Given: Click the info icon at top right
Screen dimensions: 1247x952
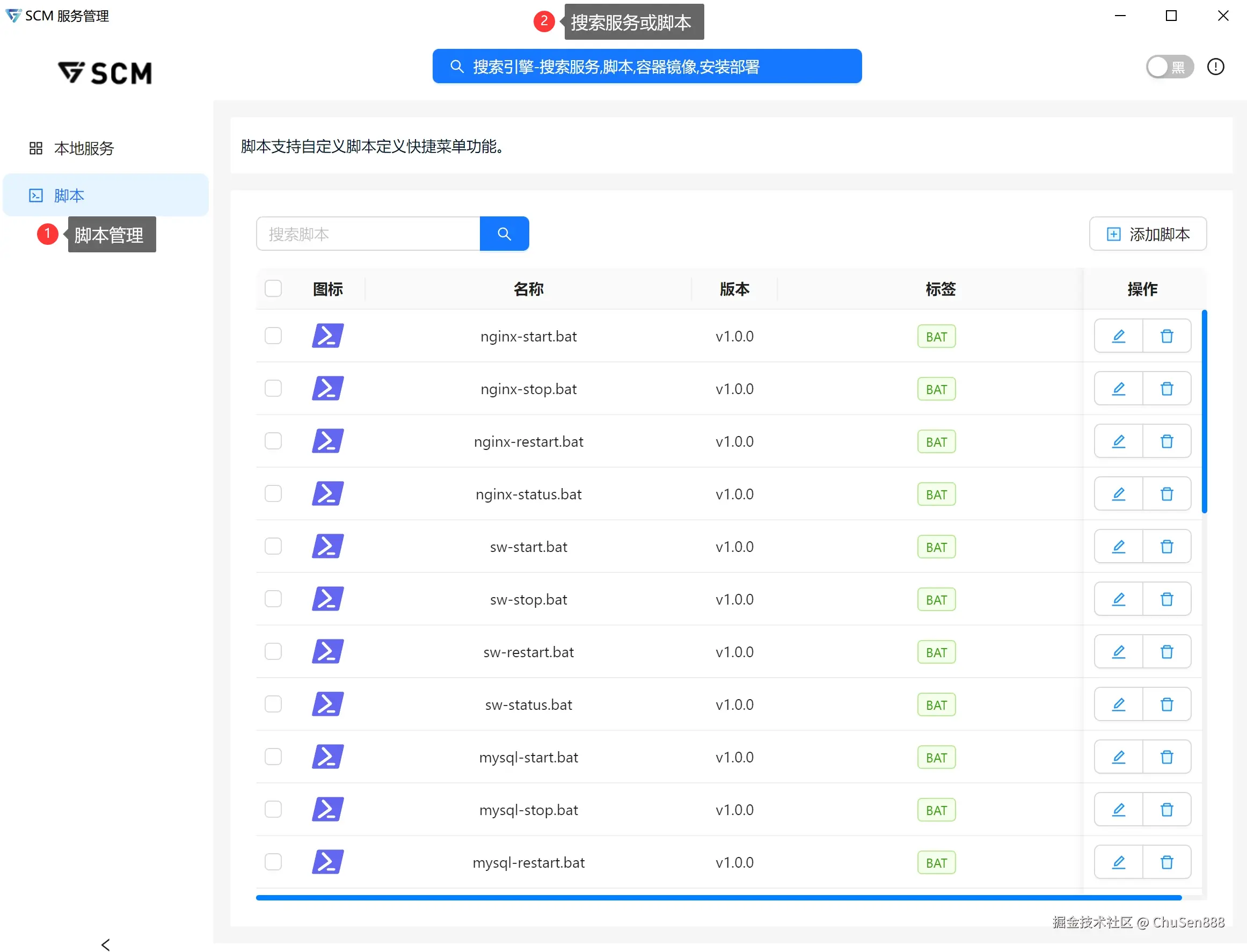Looking at the screenshot, I should click(x=1215, y=67).
